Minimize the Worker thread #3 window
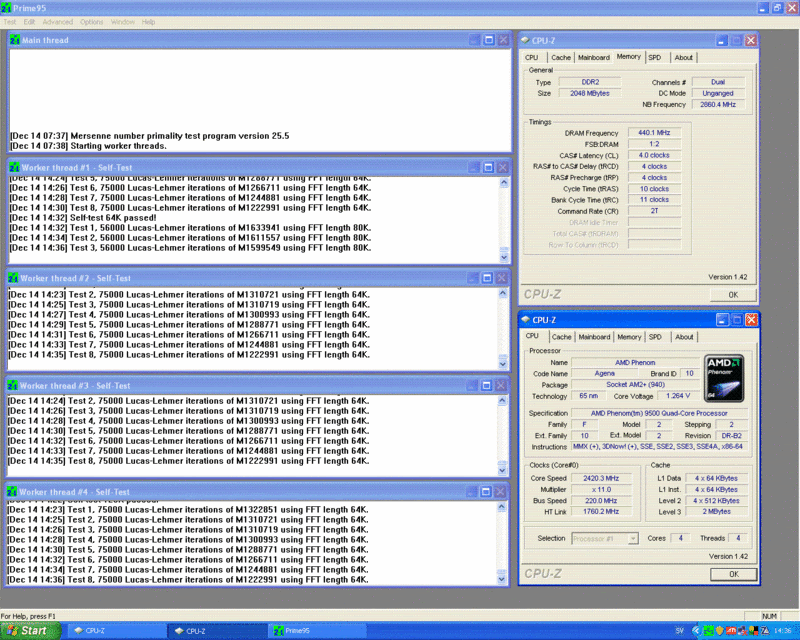This screenshot has height=640, width=800. (474, 386)
